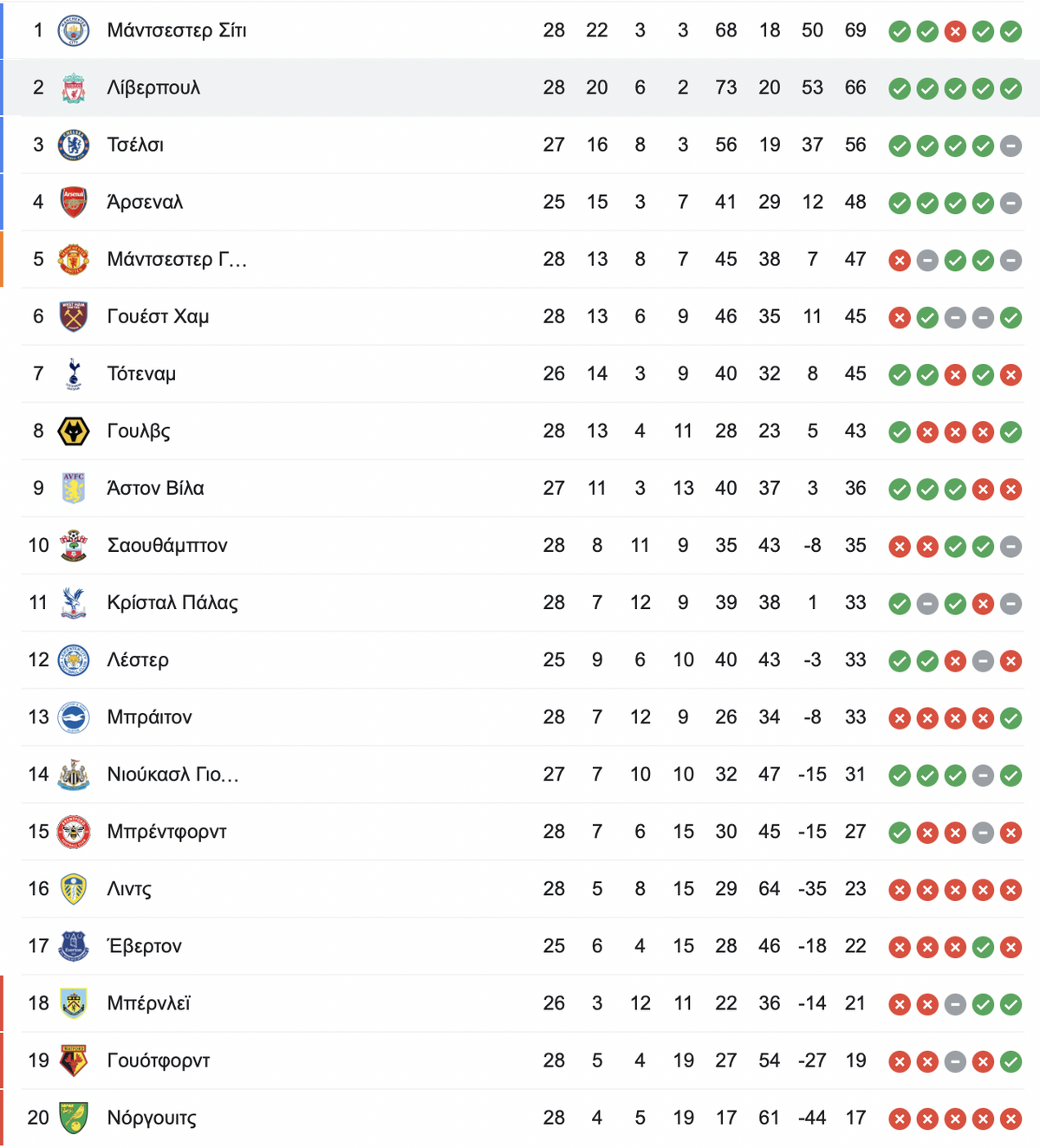This screenshot has width=1040, height=1148.
Task: Click the Tottenham cockerel crest
Action: [x=74, y=373]
